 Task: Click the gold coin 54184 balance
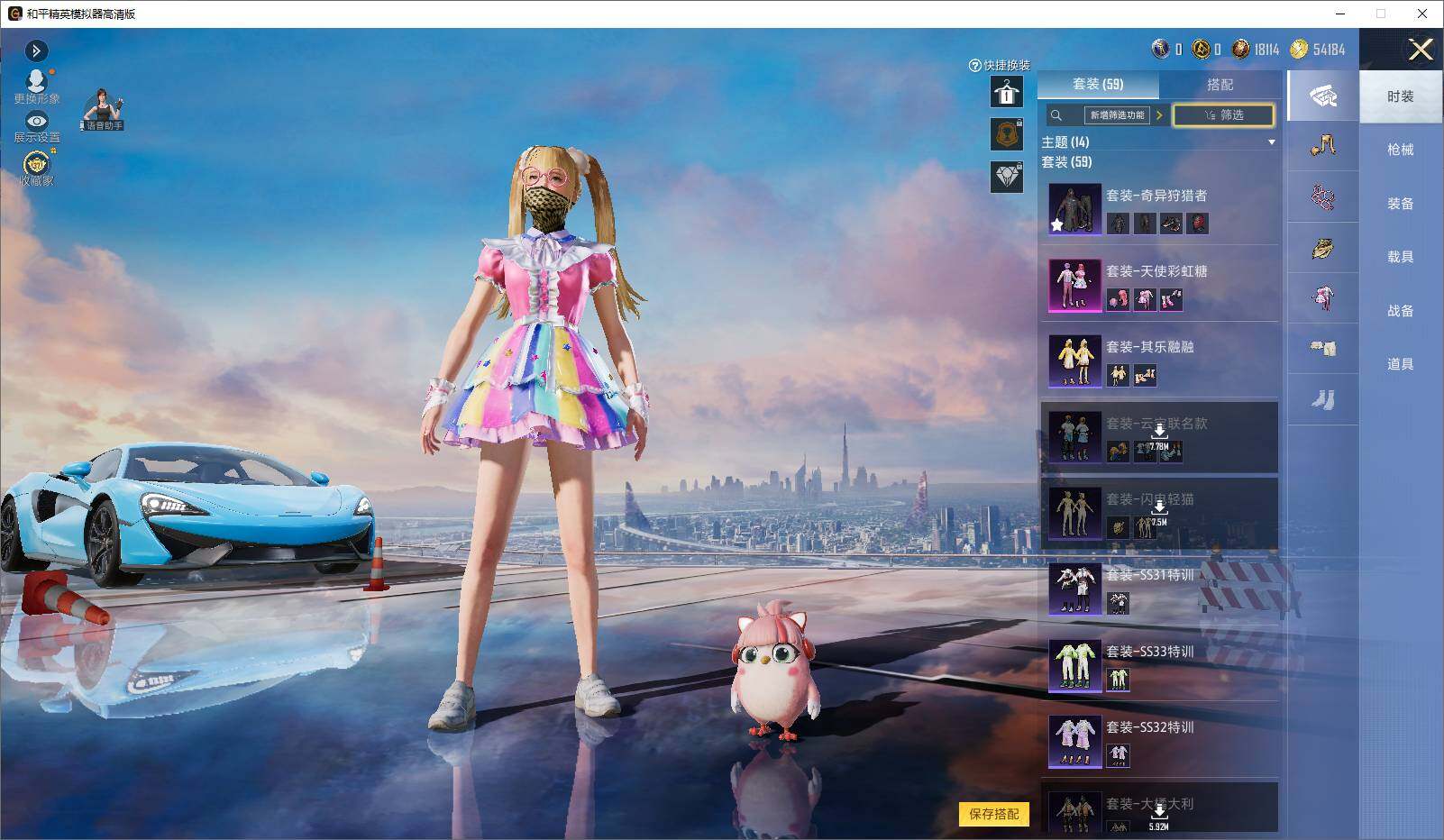click(x=1318, y=50)
